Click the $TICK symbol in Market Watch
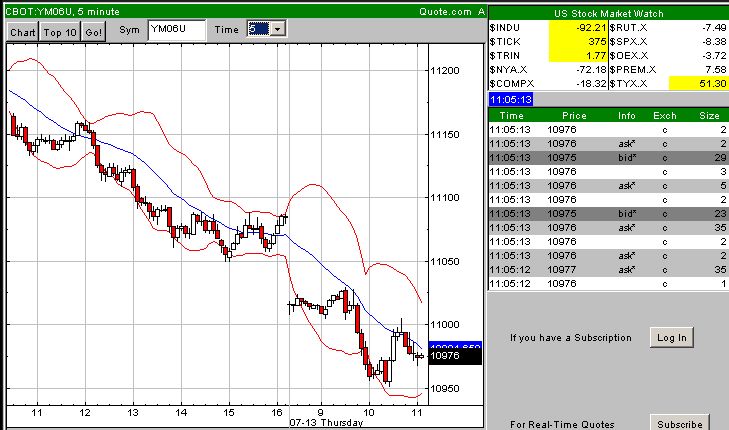Screen dimensions: 729x430 pos(505,42)
